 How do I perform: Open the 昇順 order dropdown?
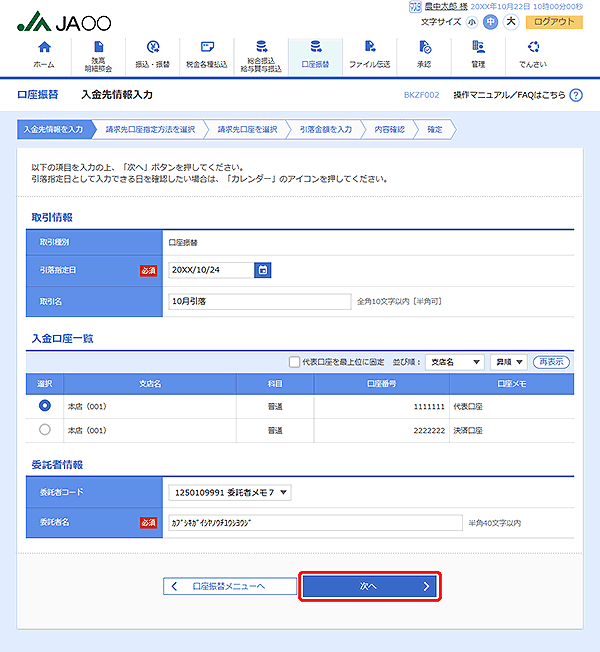510,362
